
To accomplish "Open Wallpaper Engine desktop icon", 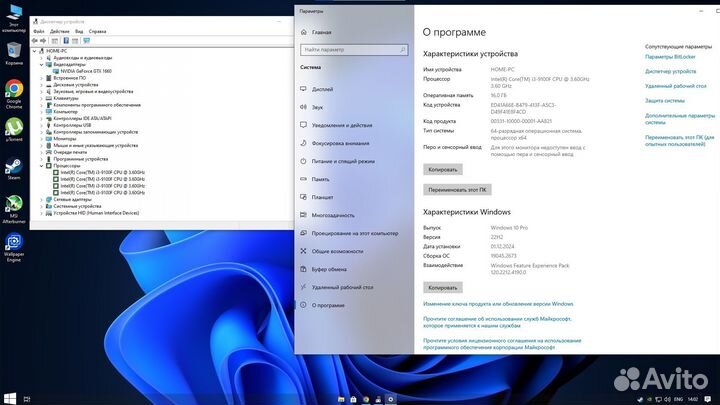I will tap(14, 248).
